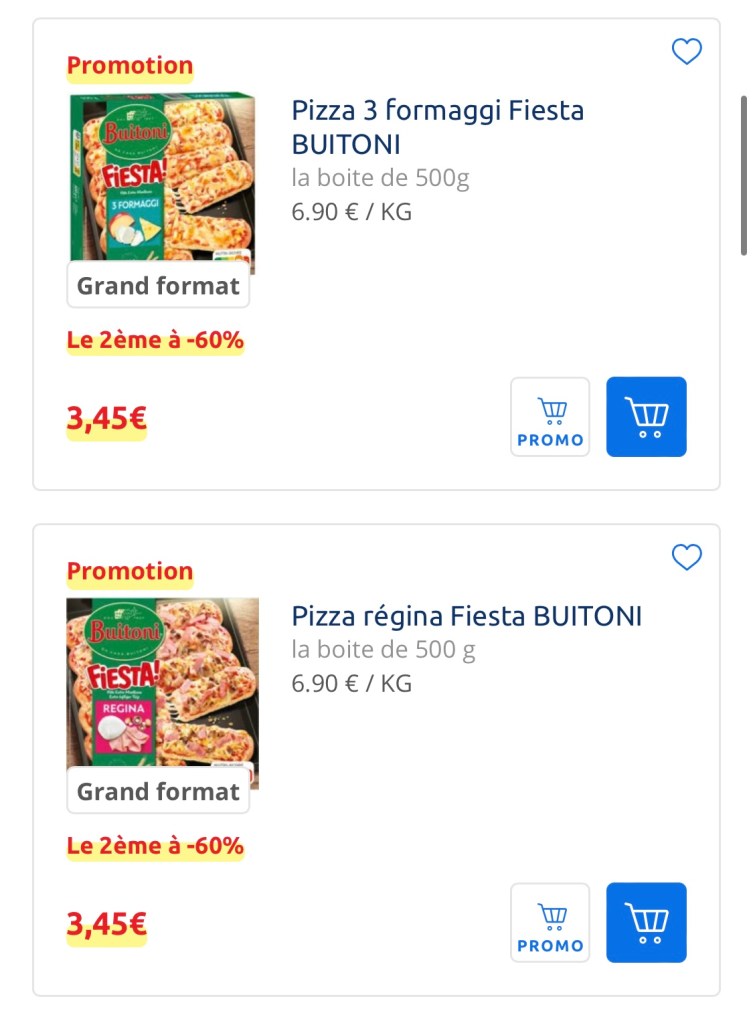Favorite the Pizza régina Fiesta heart
Screen dimensions: 753x1023
point(686,557)
